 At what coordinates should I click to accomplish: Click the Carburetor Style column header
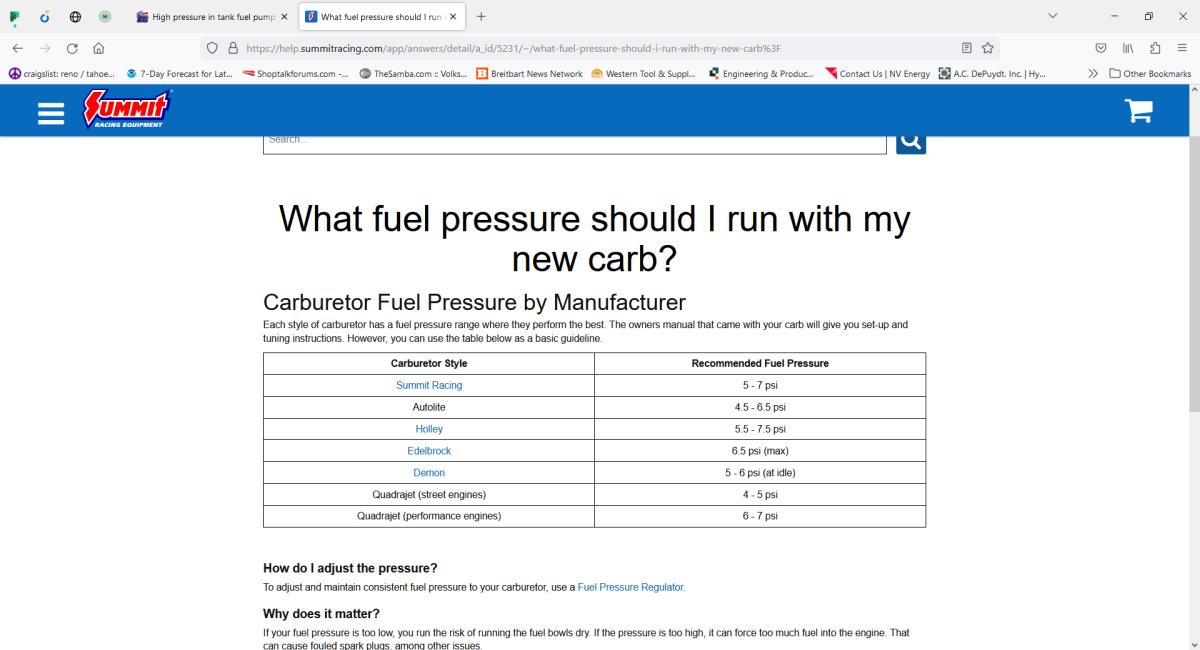(x=429, y=363)
